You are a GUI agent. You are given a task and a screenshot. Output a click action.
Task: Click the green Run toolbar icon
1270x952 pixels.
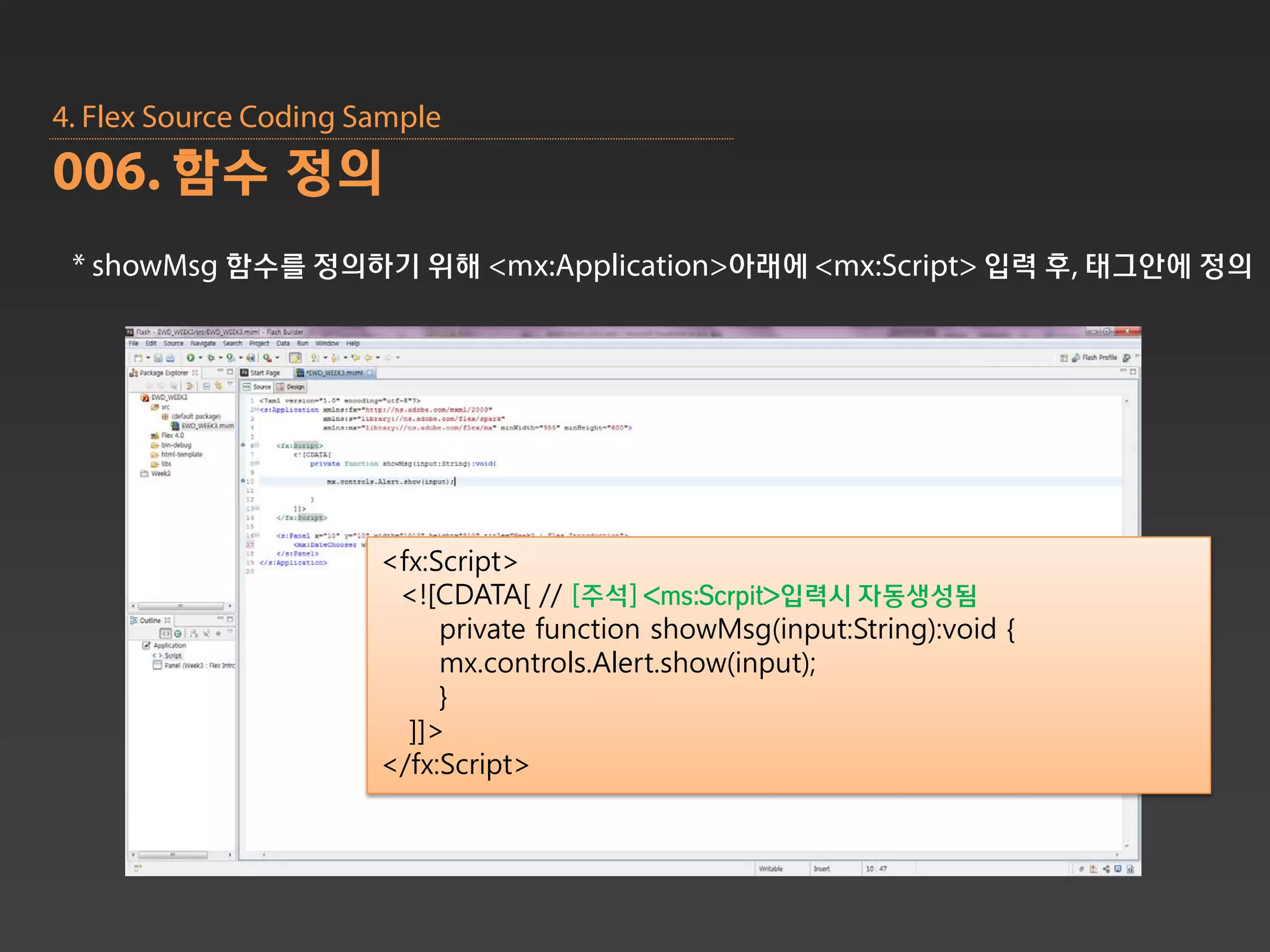[x=190, y=358]
